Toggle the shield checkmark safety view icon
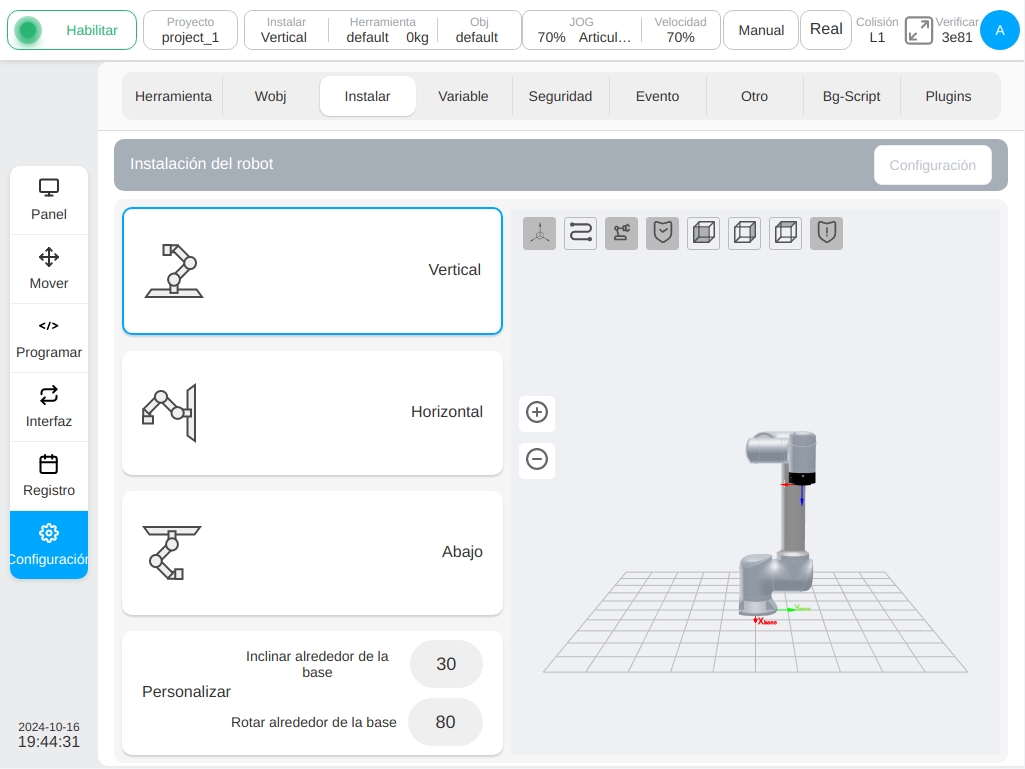The height and width of the screenshot is (769, 1025). coord(663,233)
